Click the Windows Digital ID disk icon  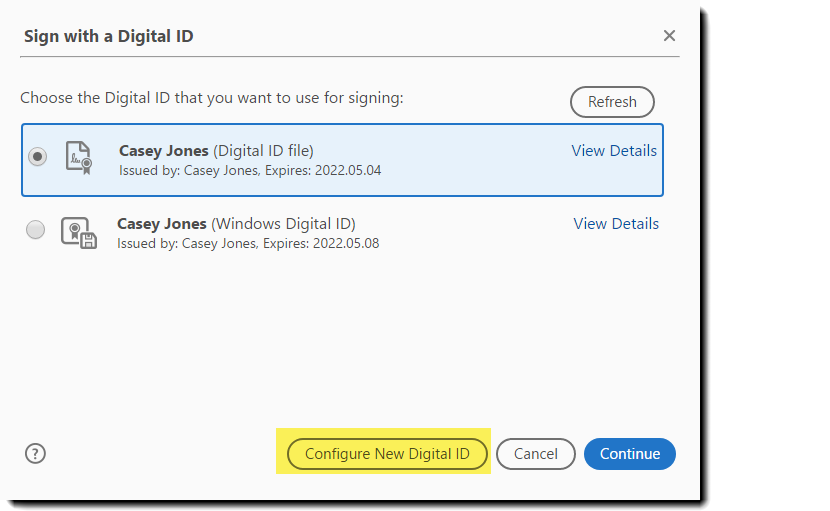click(x=78, y=231)
